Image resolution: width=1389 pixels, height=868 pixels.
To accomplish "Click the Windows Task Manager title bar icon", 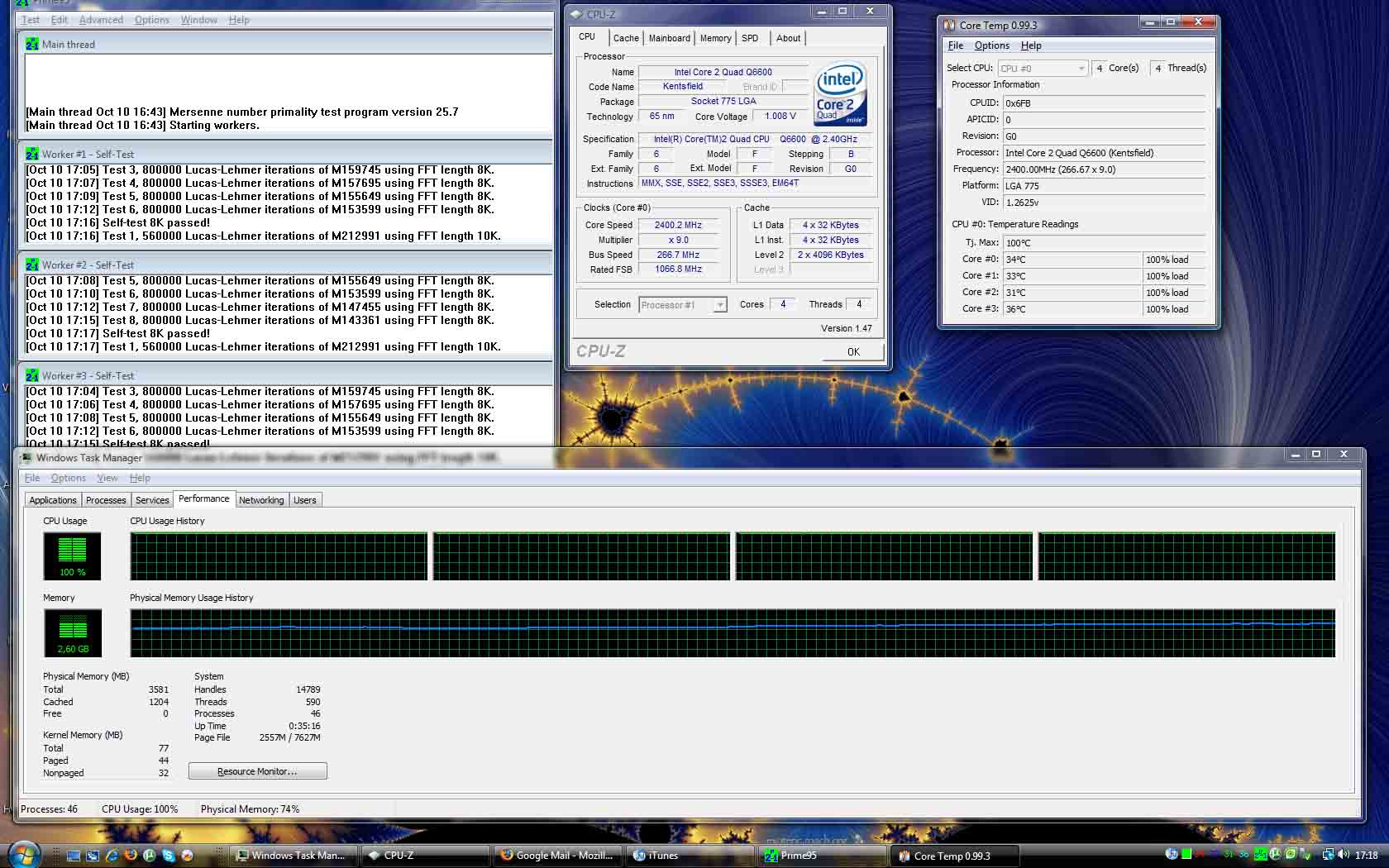I will click(x=26, y=457).
